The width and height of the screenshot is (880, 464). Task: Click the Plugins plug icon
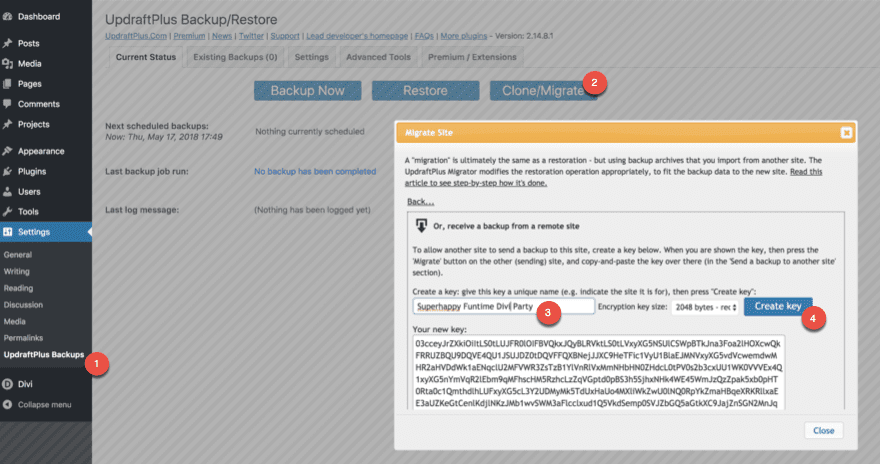(x=7, y=171)
